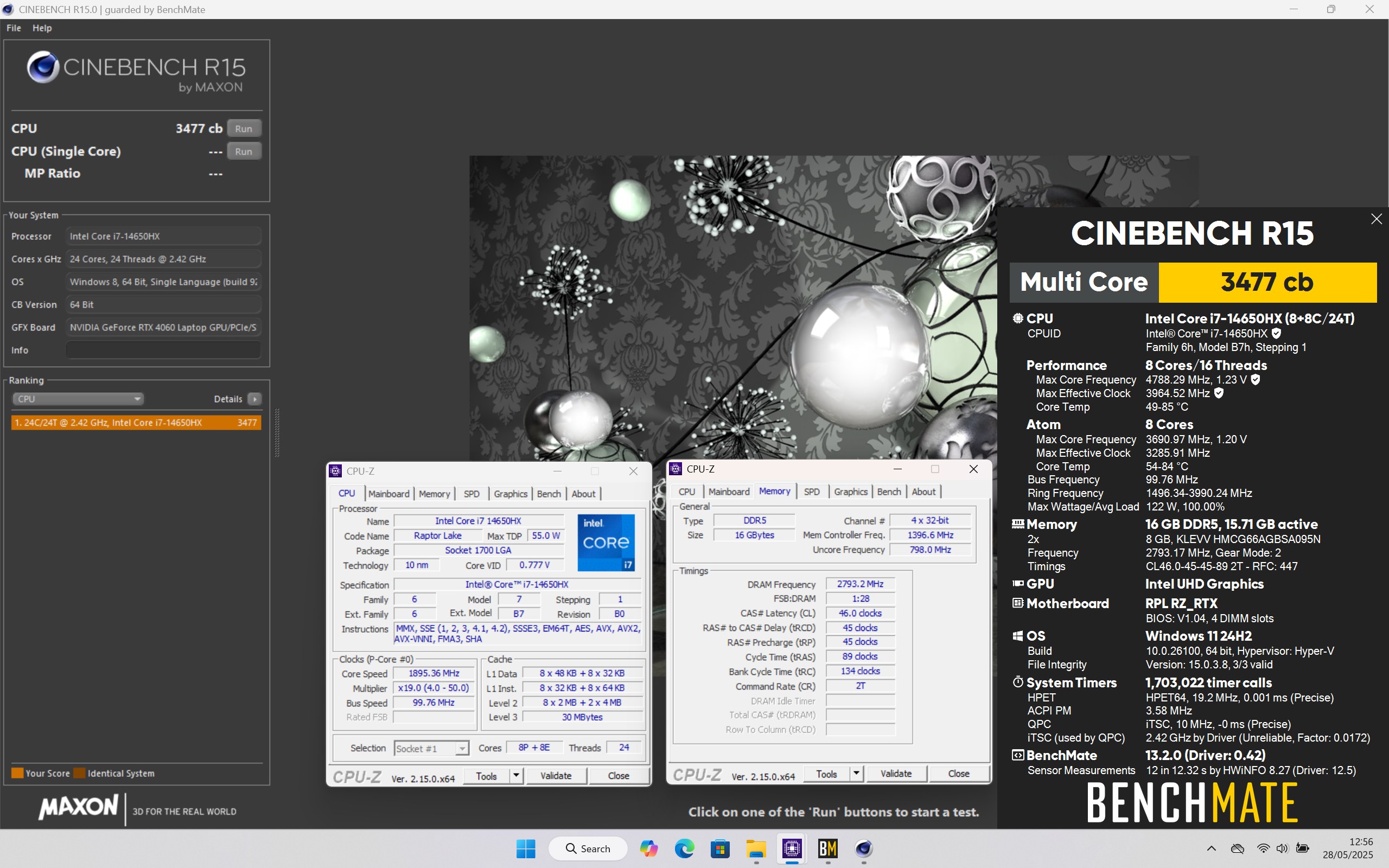This screenshot has height=868, width=1389.
Task: Show hidden system tray icons
Action: click(x=1211, y=848)
